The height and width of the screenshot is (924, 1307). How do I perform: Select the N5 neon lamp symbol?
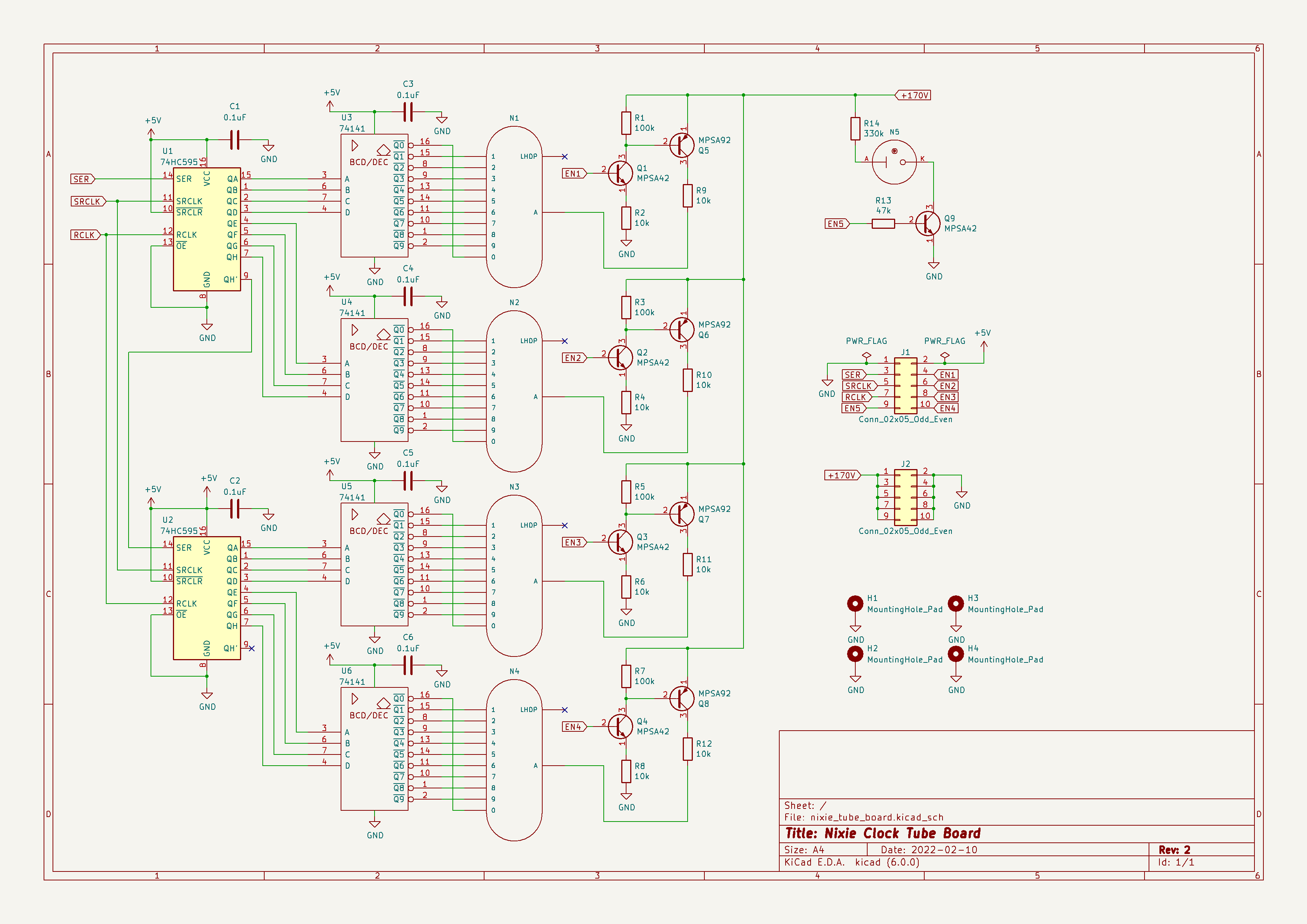pos(894,162)
